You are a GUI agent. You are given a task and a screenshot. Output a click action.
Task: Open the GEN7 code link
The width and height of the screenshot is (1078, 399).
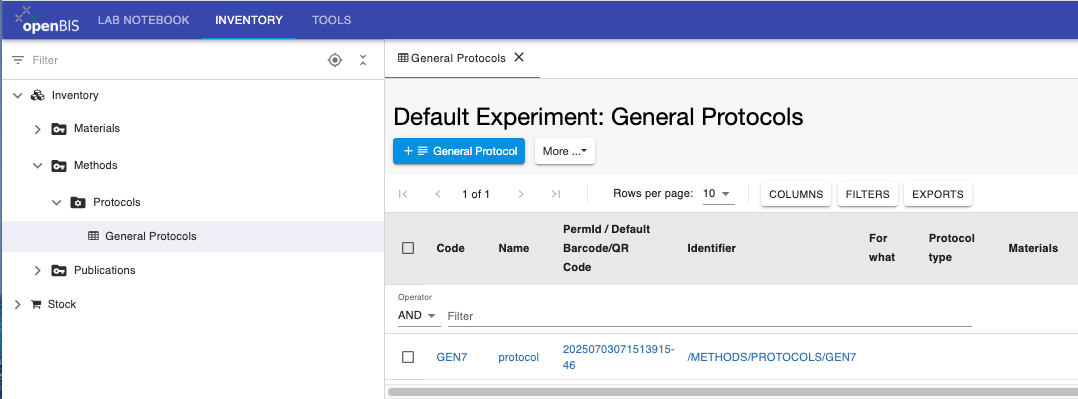pos(452,357)
